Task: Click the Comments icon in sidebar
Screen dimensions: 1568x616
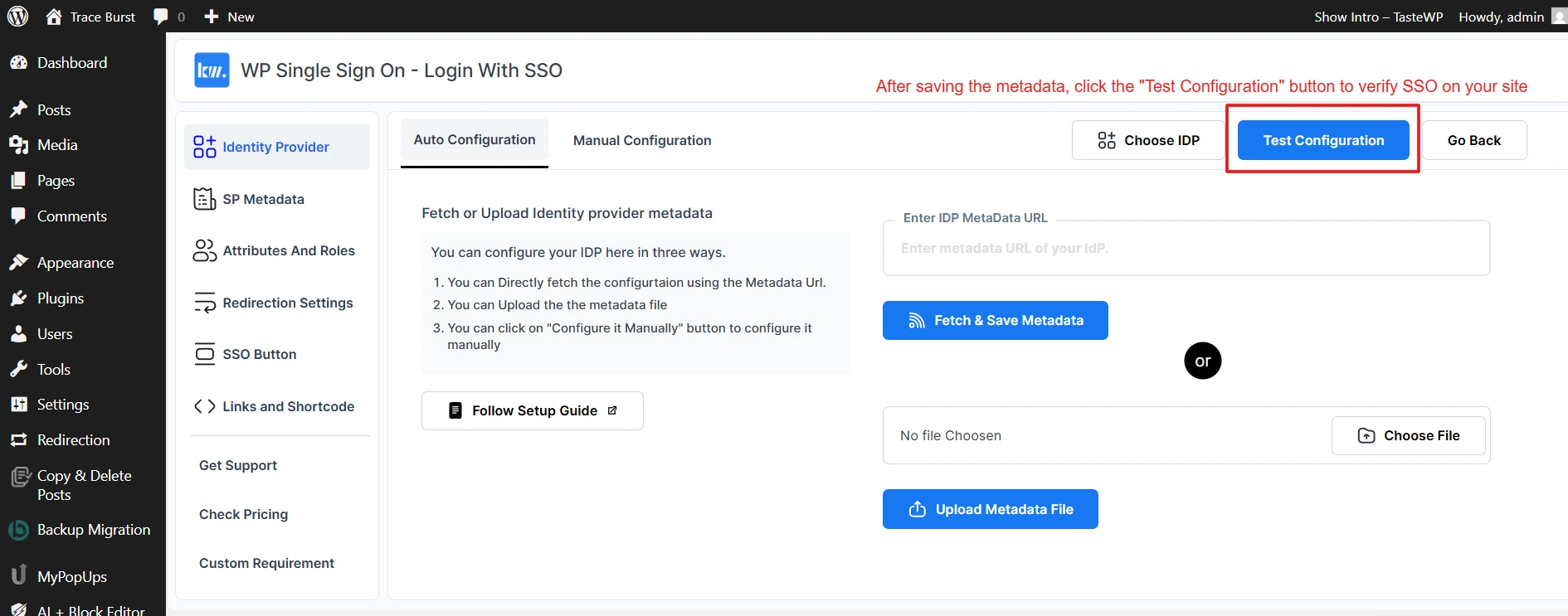Action: point(18,216)
